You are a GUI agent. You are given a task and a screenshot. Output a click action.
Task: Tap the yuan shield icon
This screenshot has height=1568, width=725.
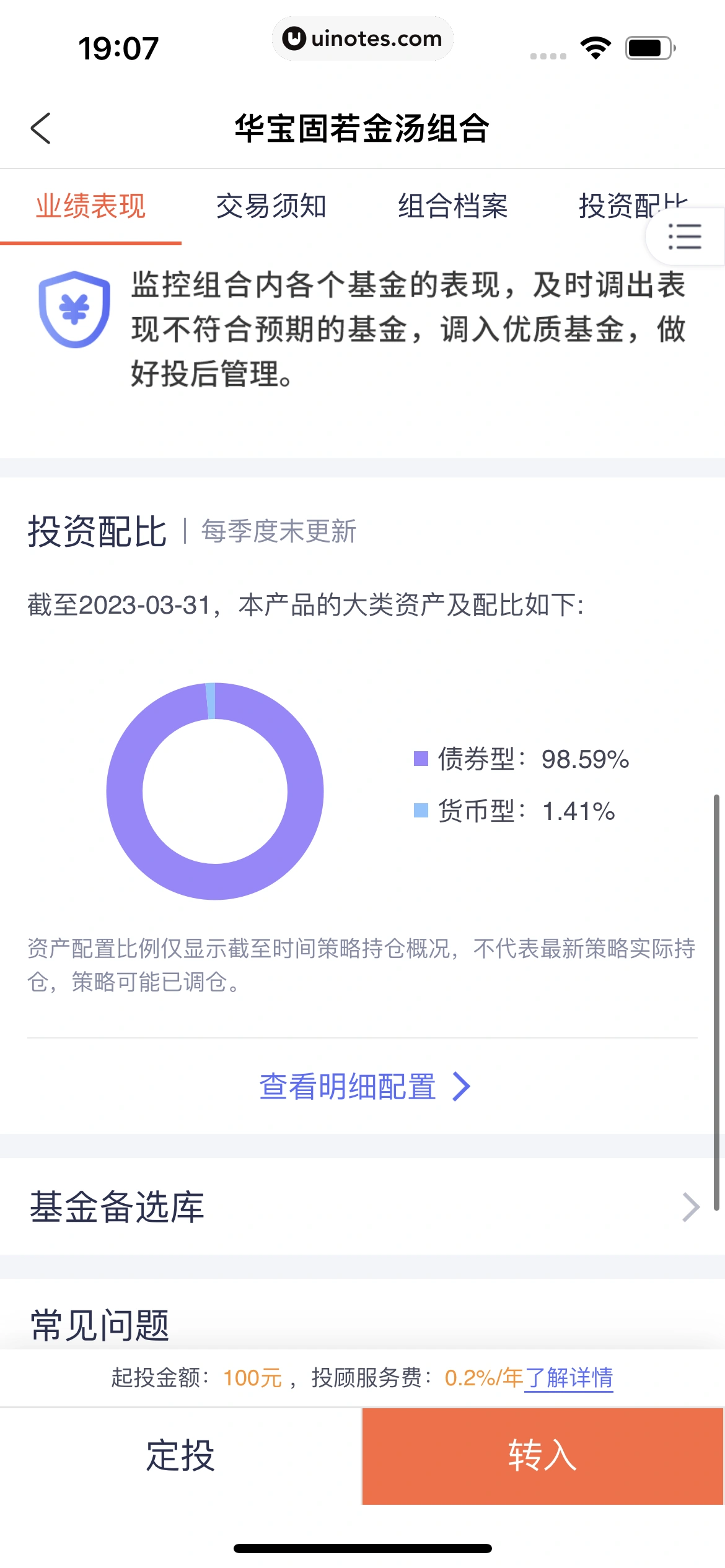74,308
